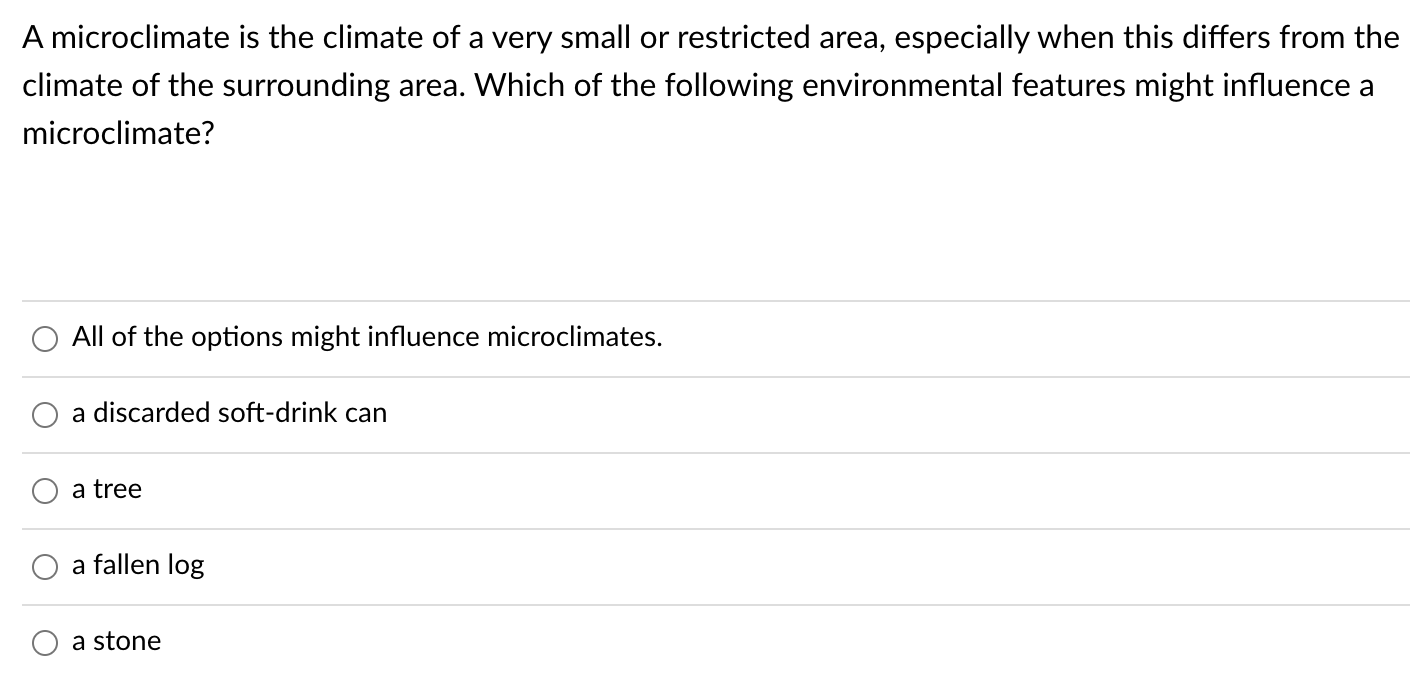Click the 'All of the options might influence microclimates.' label

(367, 338)
